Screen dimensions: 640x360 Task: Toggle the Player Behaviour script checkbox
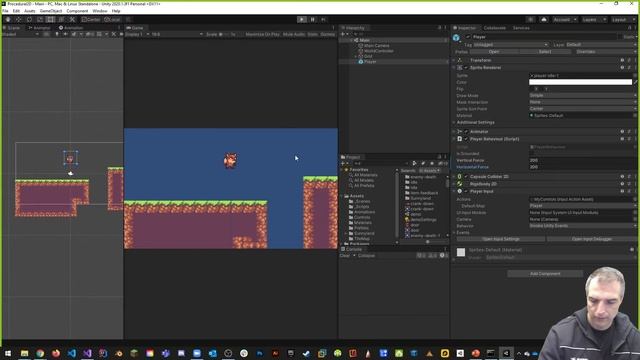click(x=467, y=139)
